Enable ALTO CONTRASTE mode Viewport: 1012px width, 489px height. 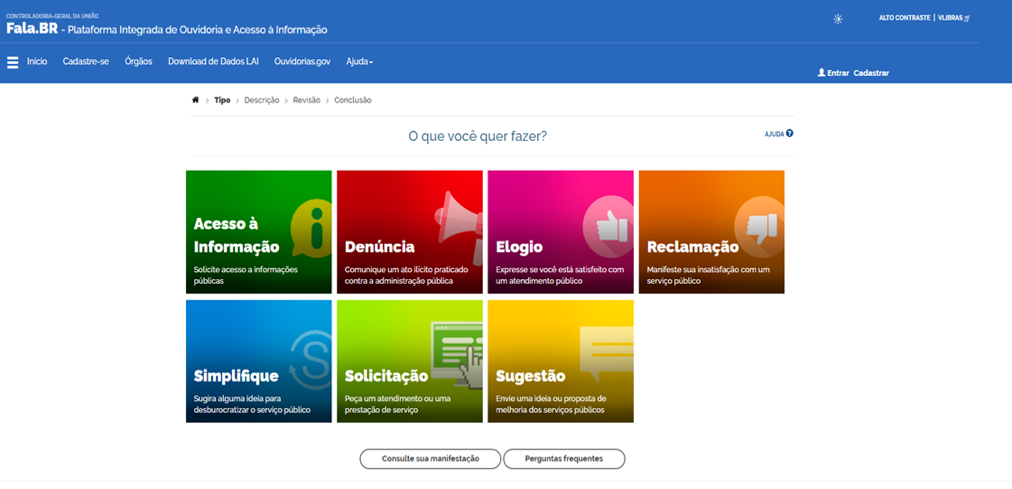point(904,18)
